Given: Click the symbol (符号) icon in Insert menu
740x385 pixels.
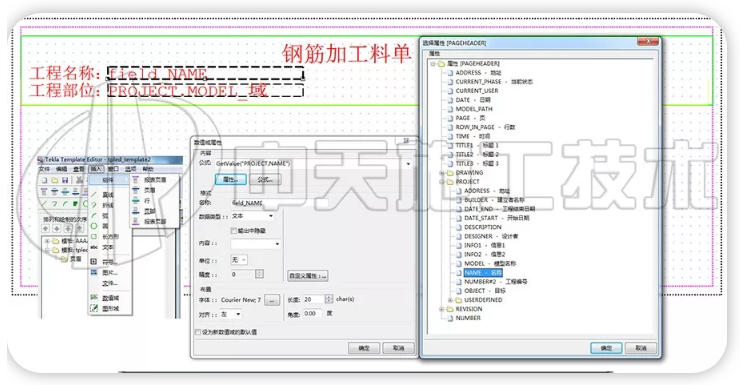Looking at the screenshot, I should [93, 261].
